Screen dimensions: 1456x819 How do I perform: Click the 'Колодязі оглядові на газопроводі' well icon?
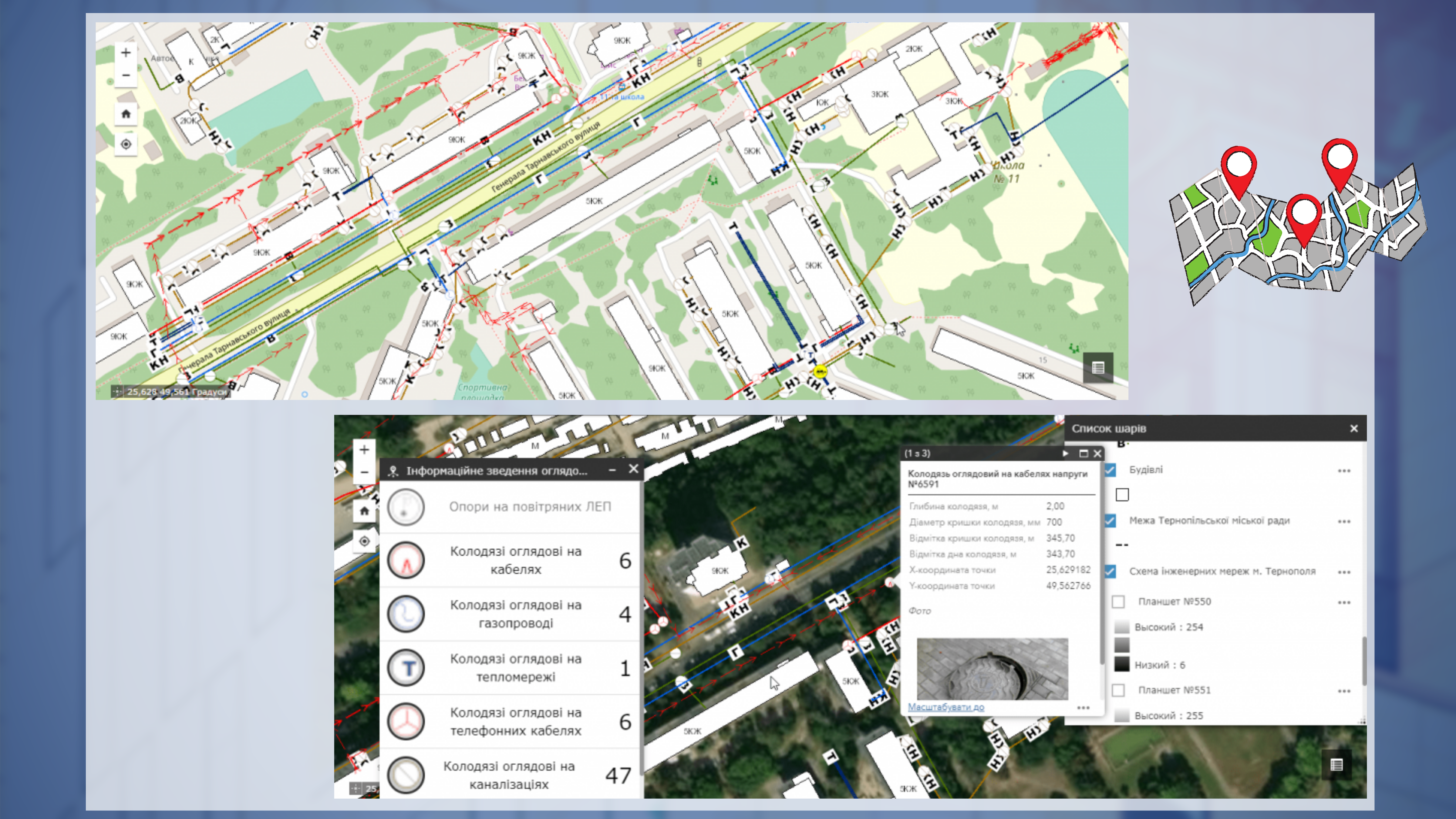click(406, 614)
